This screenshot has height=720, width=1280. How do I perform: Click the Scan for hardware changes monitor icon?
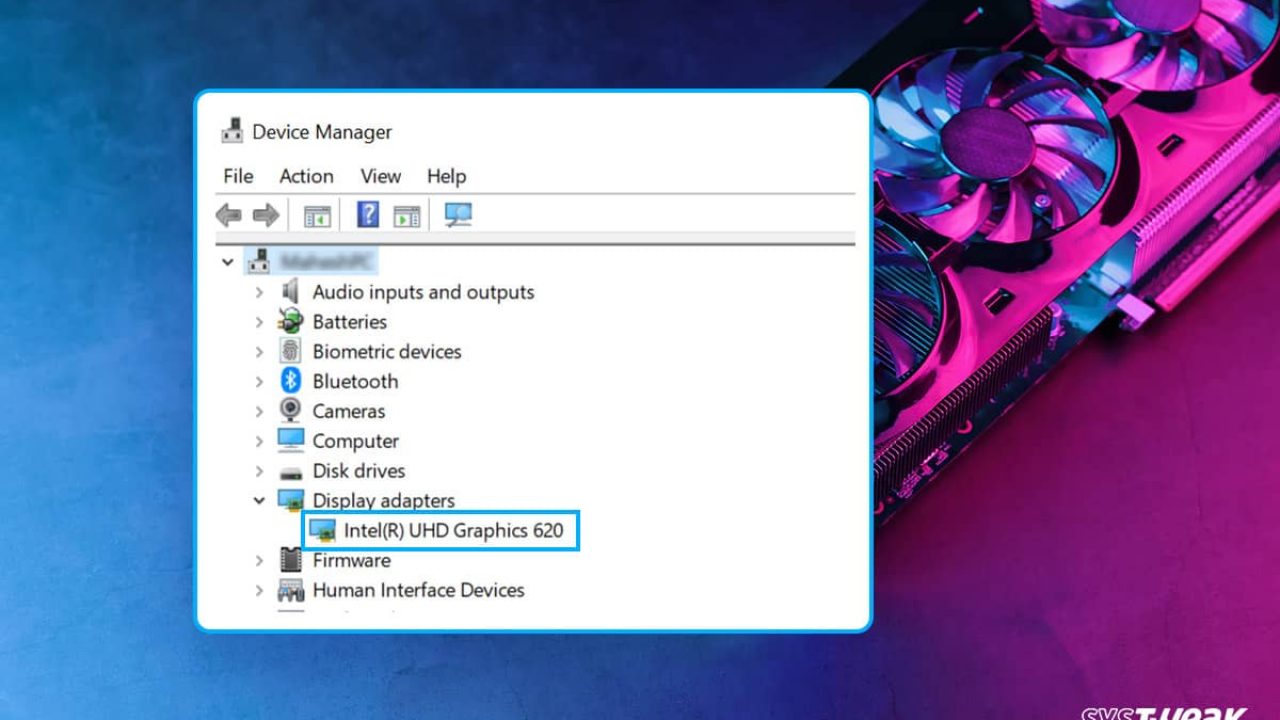tap(458, 214)
